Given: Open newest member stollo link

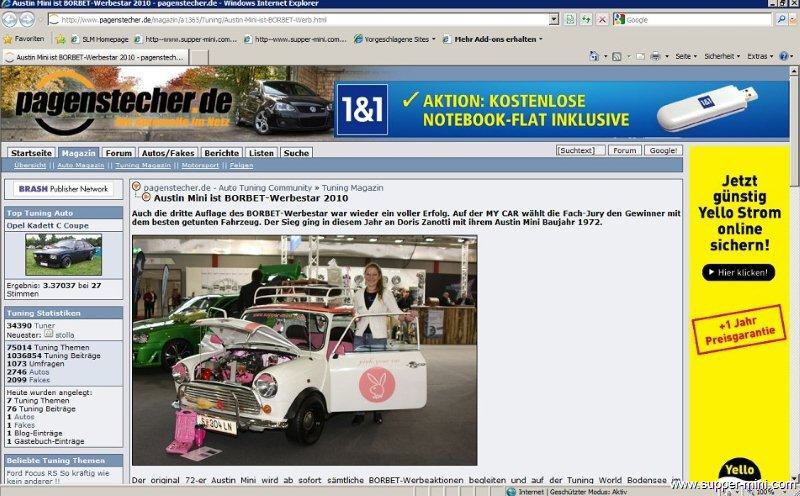Looking at the screenshot, I should click(64, 335).
